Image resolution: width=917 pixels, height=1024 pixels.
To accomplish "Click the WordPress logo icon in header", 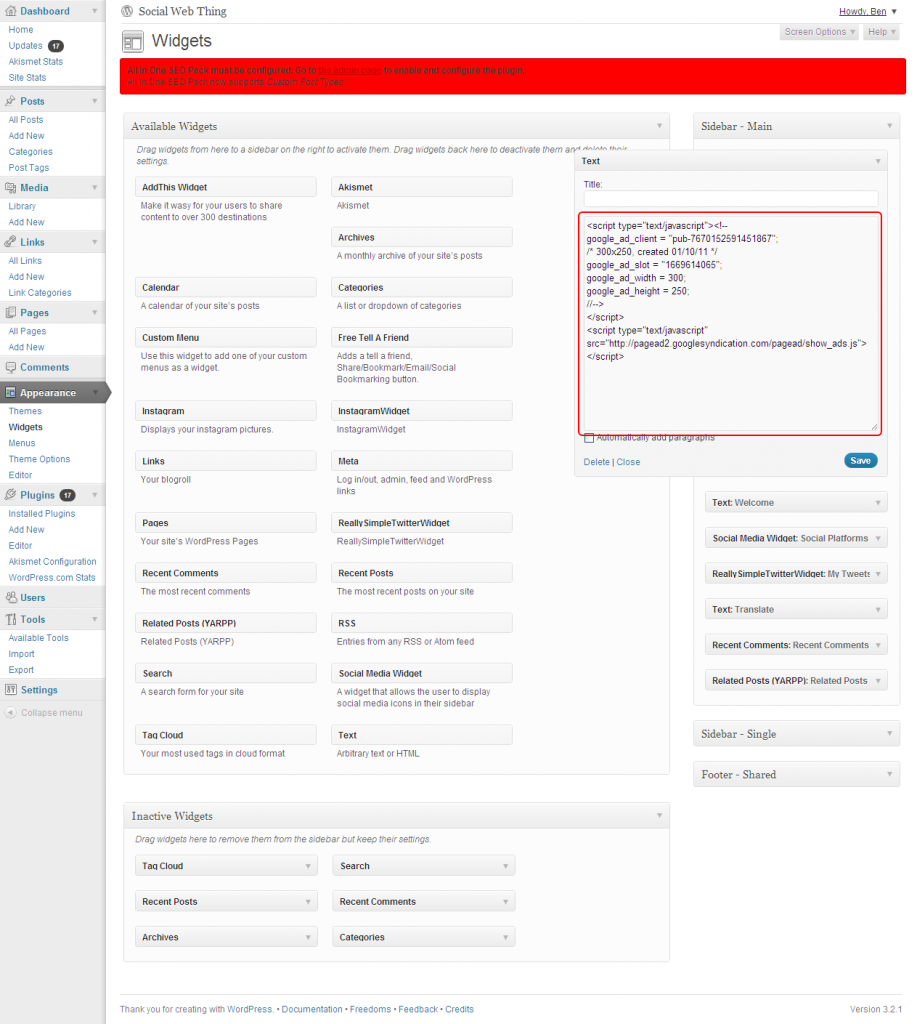I will 127,12.
